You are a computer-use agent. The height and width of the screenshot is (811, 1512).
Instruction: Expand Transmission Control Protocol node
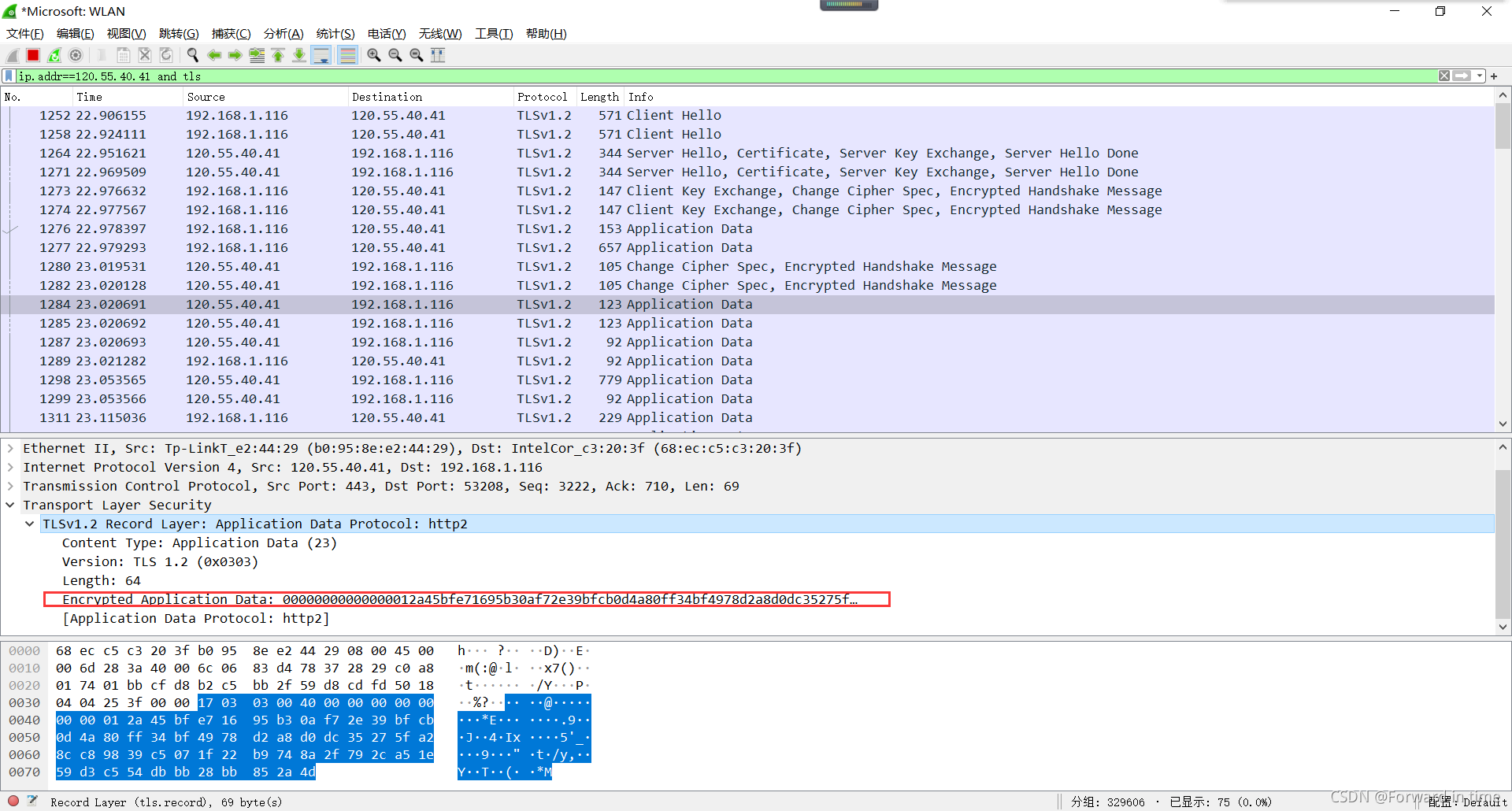[10, 486]
